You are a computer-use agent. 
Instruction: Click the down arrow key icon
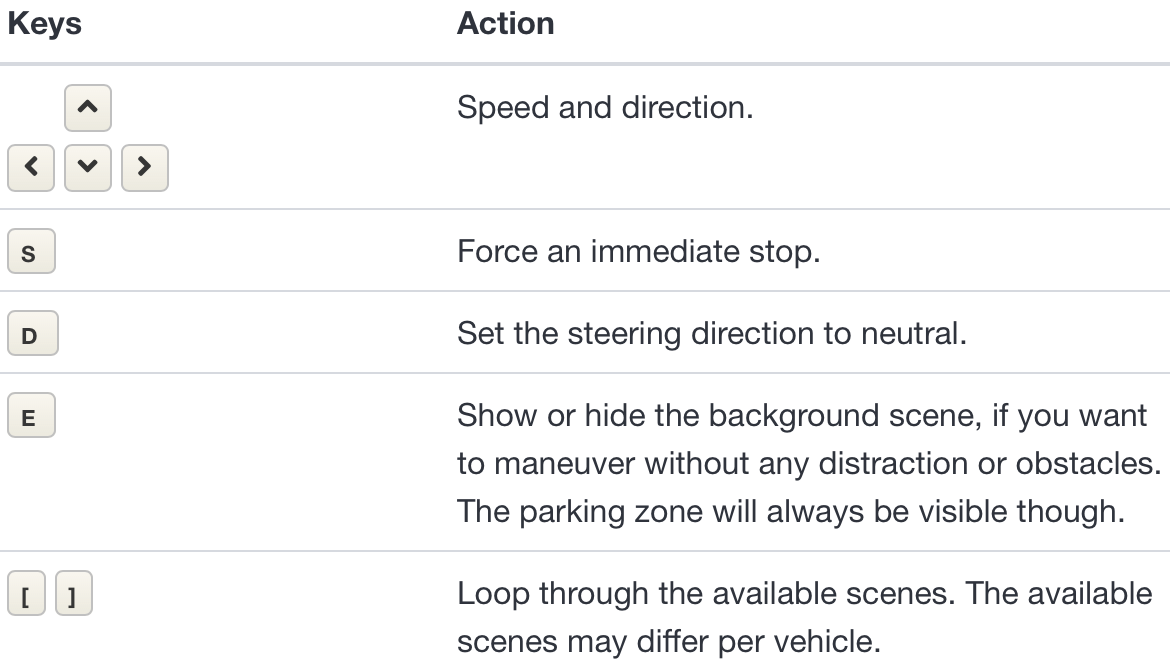coord(88,168)
